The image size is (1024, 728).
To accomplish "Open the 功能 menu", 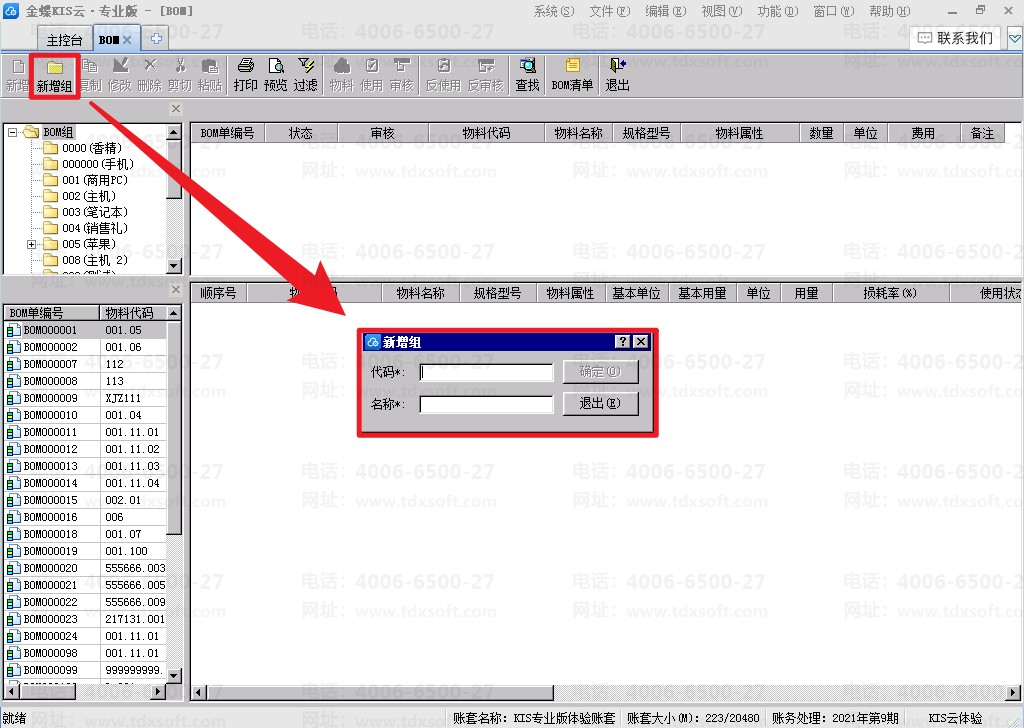I will tap(778, 11).
